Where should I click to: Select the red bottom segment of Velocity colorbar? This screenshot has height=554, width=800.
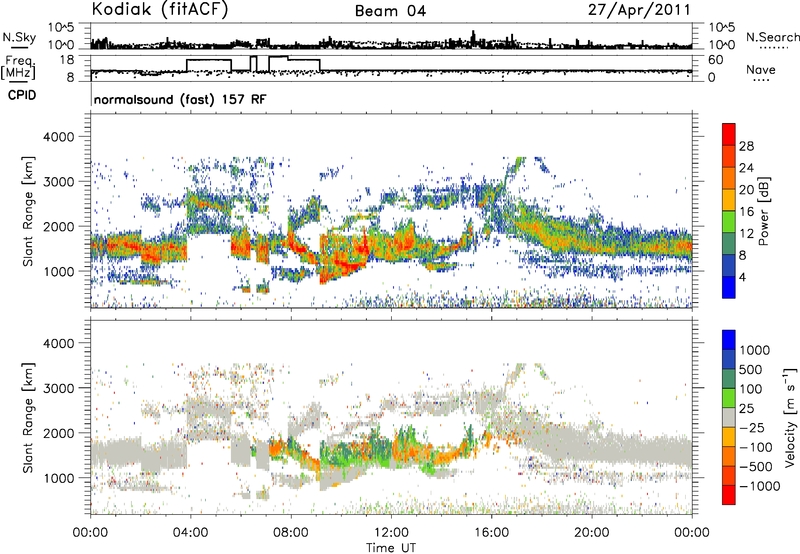tap(729, 495)
